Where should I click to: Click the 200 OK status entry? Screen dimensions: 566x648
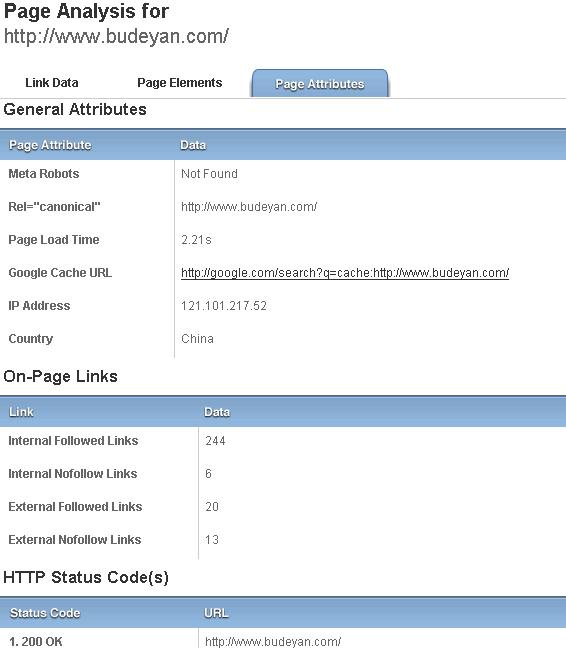pyautogui.click(x=36, y=642)
